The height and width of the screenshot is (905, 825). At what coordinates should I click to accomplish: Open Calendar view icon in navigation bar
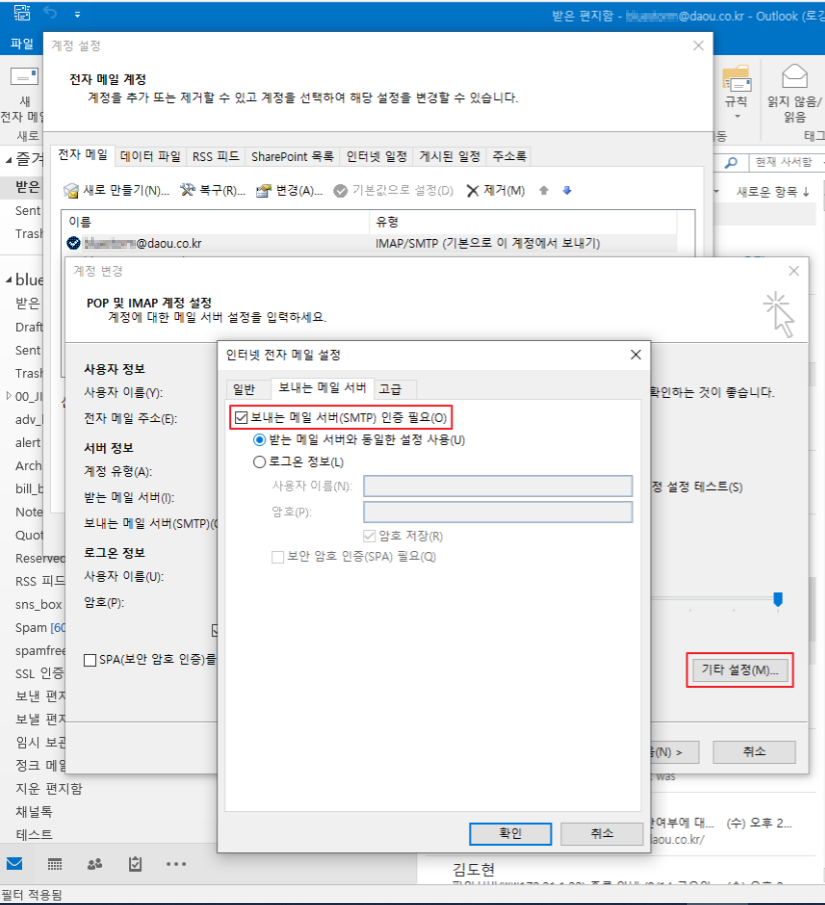click(x=55, y=864)
